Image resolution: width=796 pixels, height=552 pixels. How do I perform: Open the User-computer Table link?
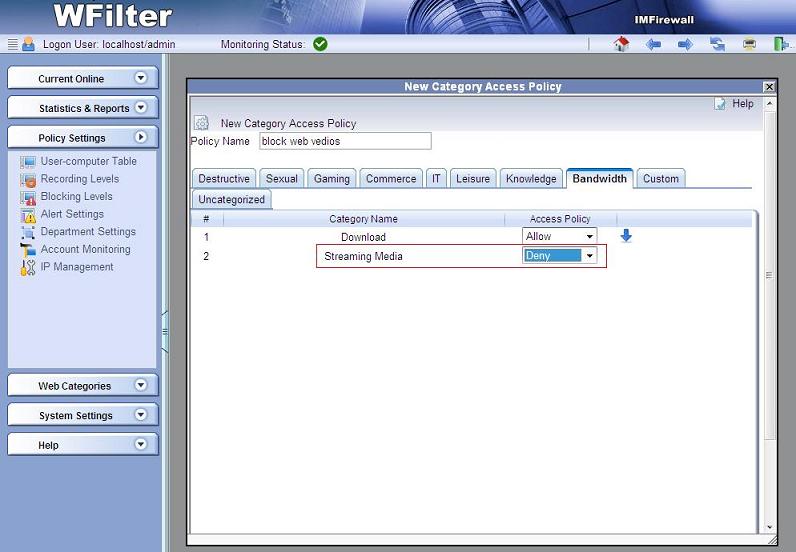[x=89, y=161]
